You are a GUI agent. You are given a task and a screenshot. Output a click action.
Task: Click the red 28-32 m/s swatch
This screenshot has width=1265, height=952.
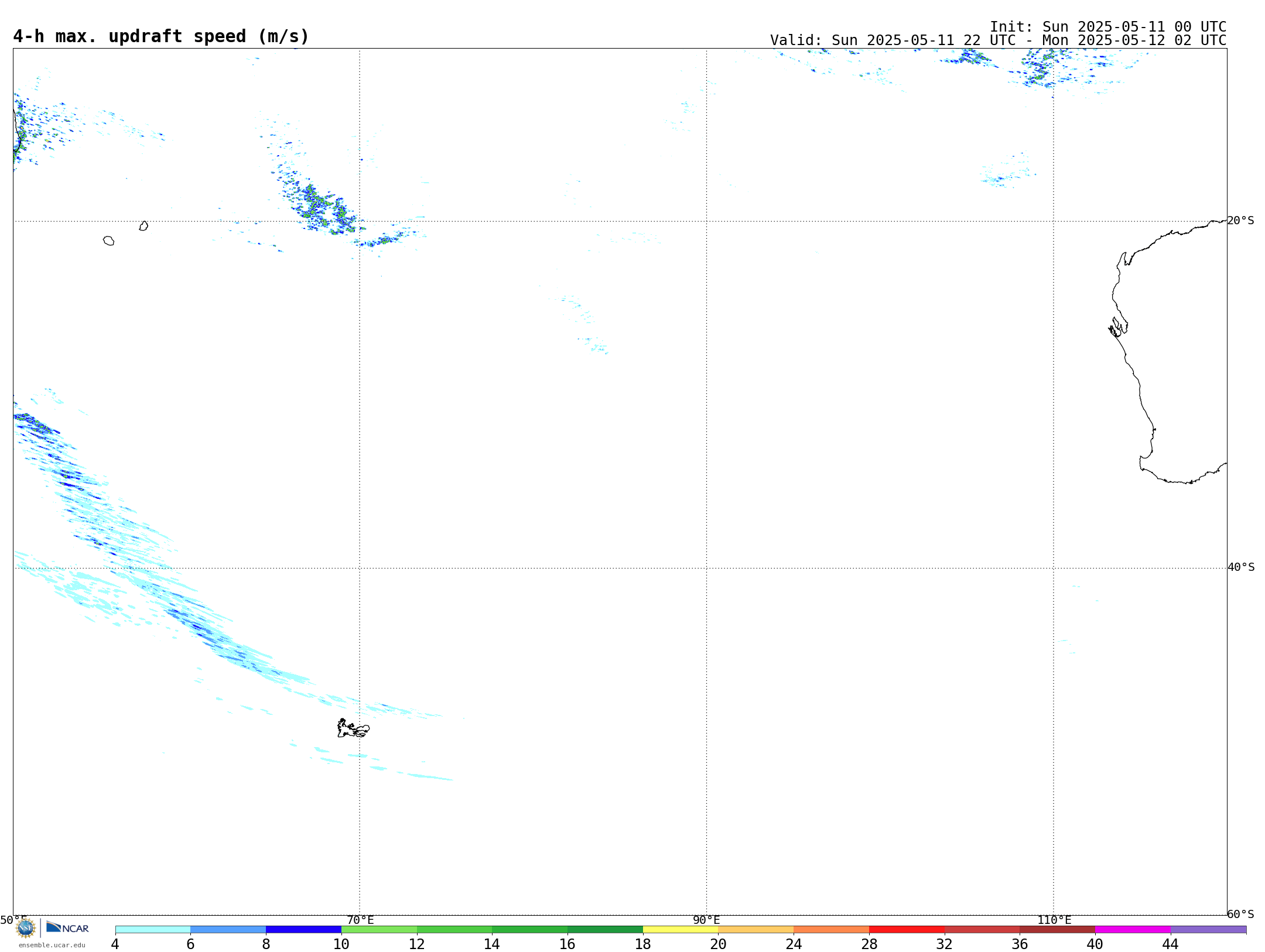[907, 929]
